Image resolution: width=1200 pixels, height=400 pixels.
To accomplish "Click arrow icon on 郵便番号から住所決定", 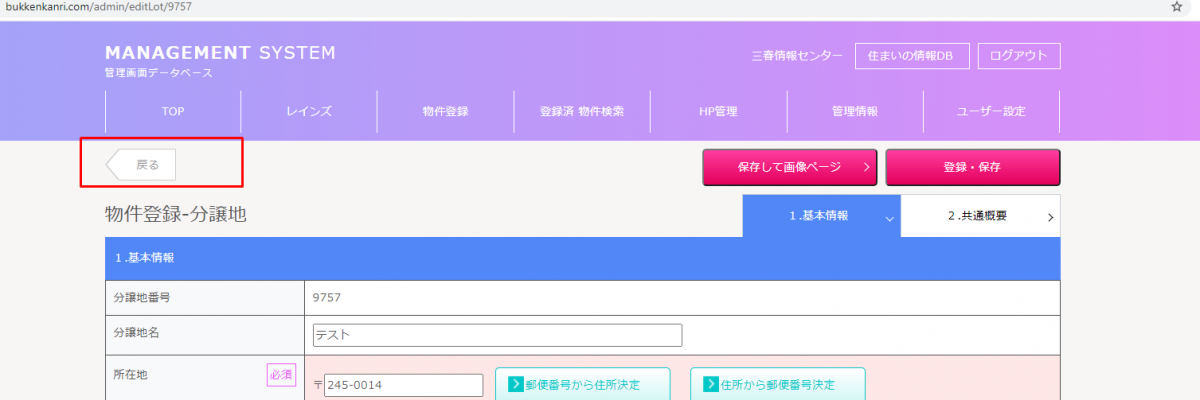I will tap(516, 384).
